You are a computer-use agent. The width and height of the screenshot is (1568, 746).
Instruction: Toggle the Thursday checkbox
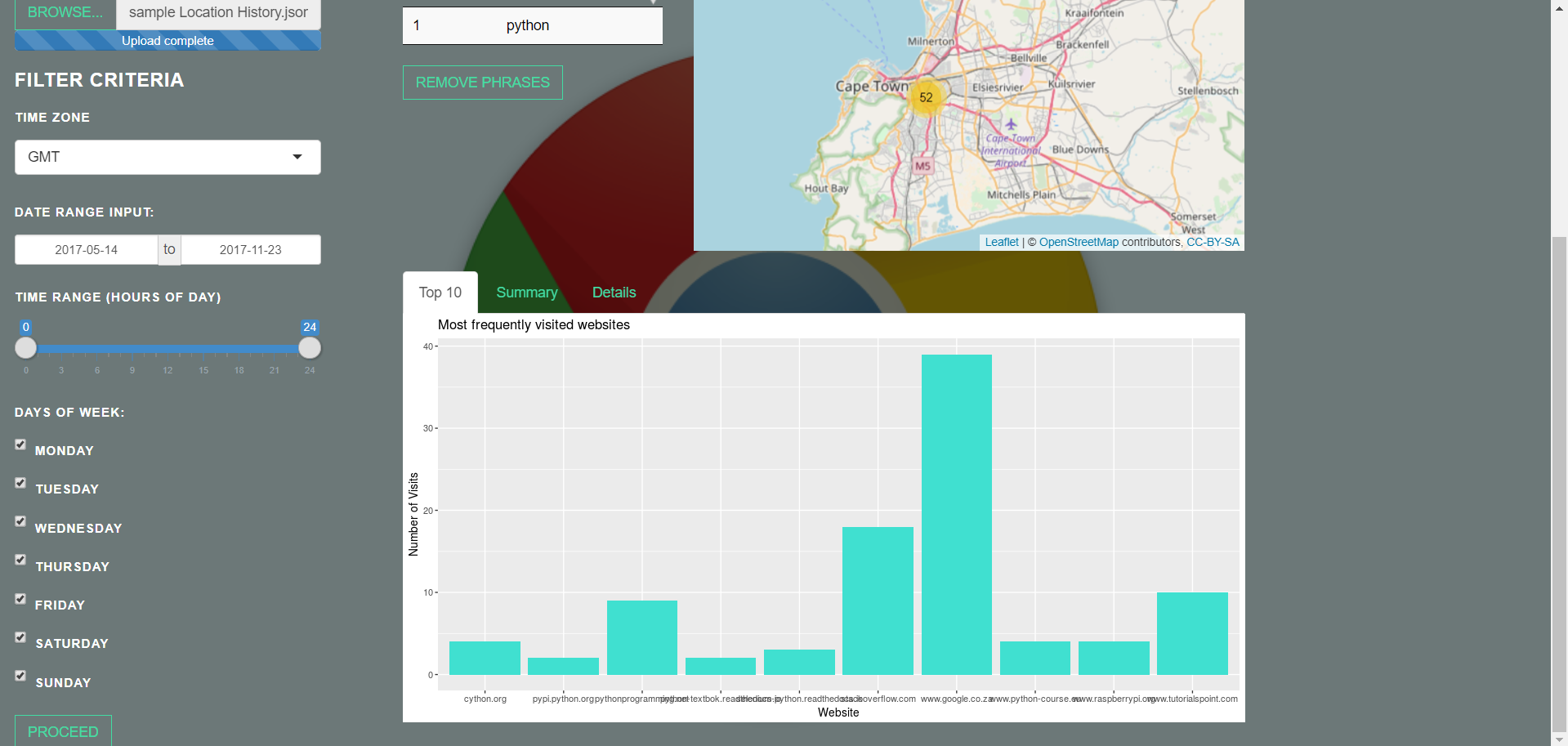[20, 560]
